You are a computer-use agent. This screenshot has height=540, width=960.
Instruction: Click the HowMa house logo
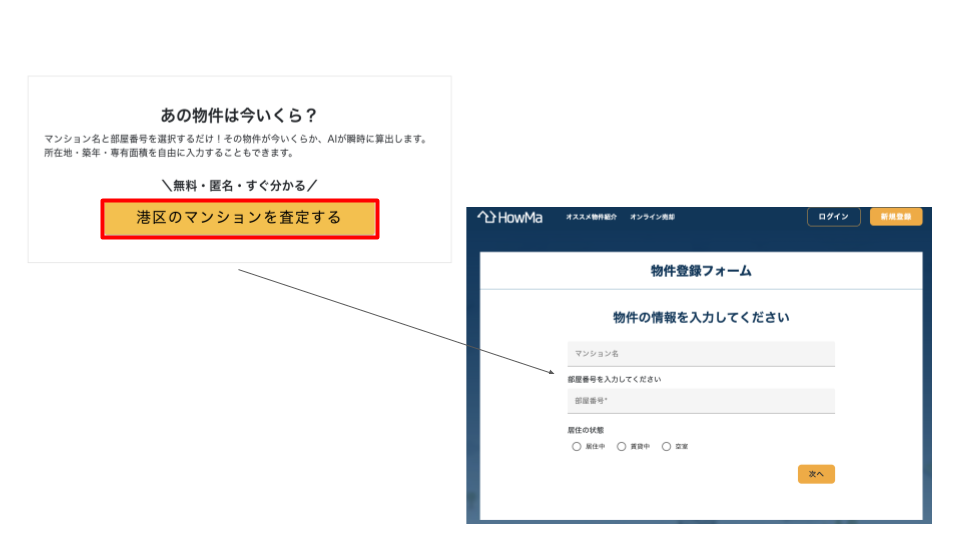coord(510,217)
